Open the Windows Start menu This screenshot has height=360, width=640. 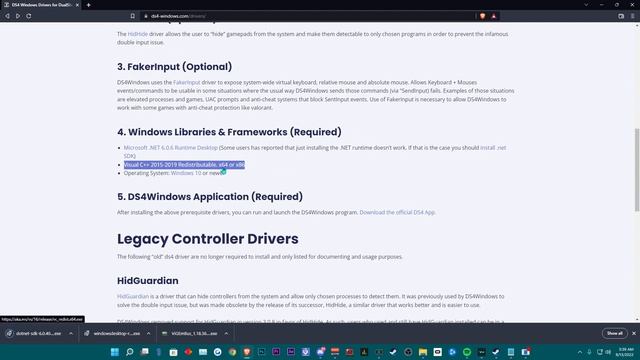click(115, 352)
